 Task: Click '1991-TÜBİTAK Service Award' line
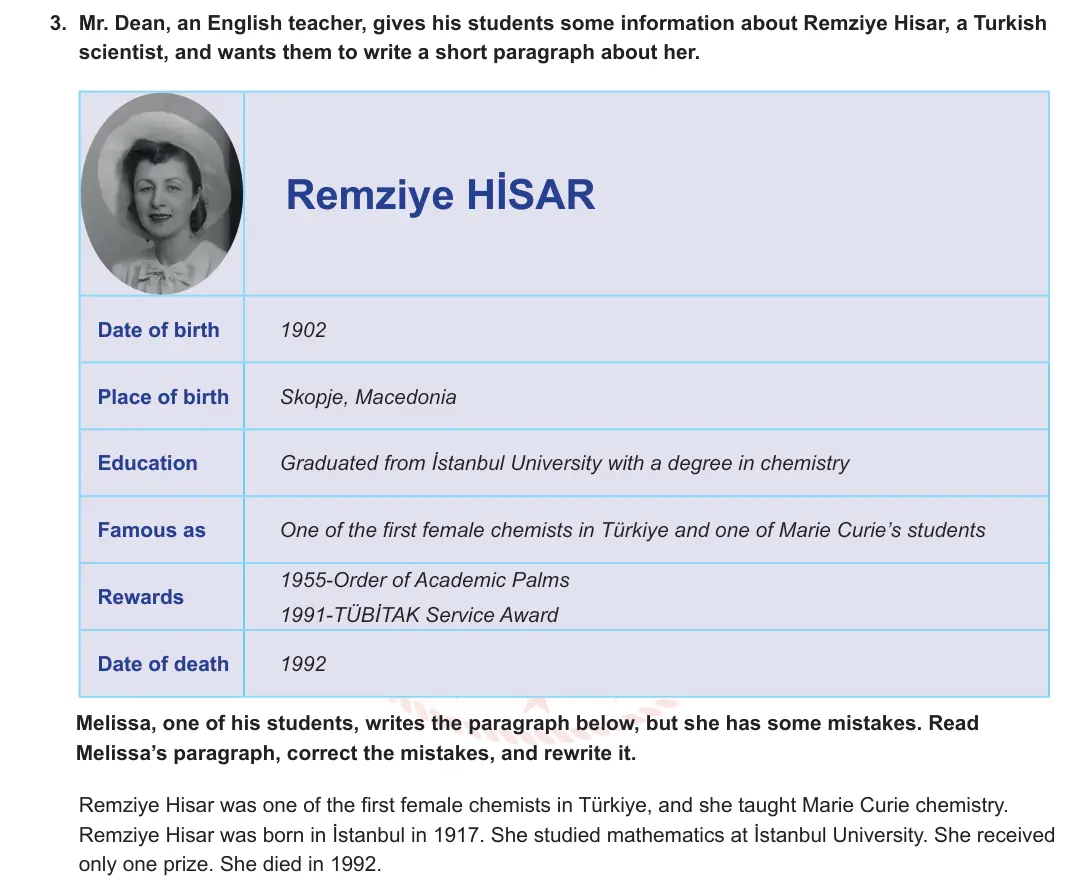click(x=419, y=614)
